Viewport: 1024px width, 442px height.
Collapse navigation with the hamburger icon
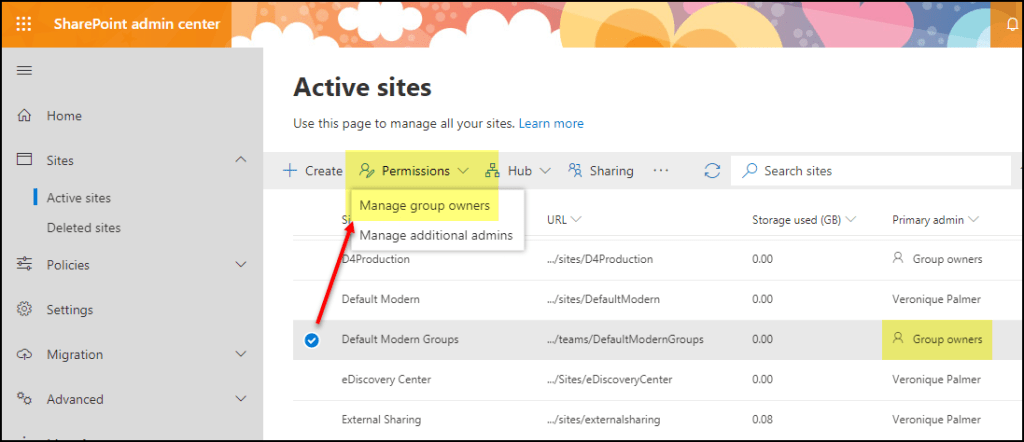[25, 70]
